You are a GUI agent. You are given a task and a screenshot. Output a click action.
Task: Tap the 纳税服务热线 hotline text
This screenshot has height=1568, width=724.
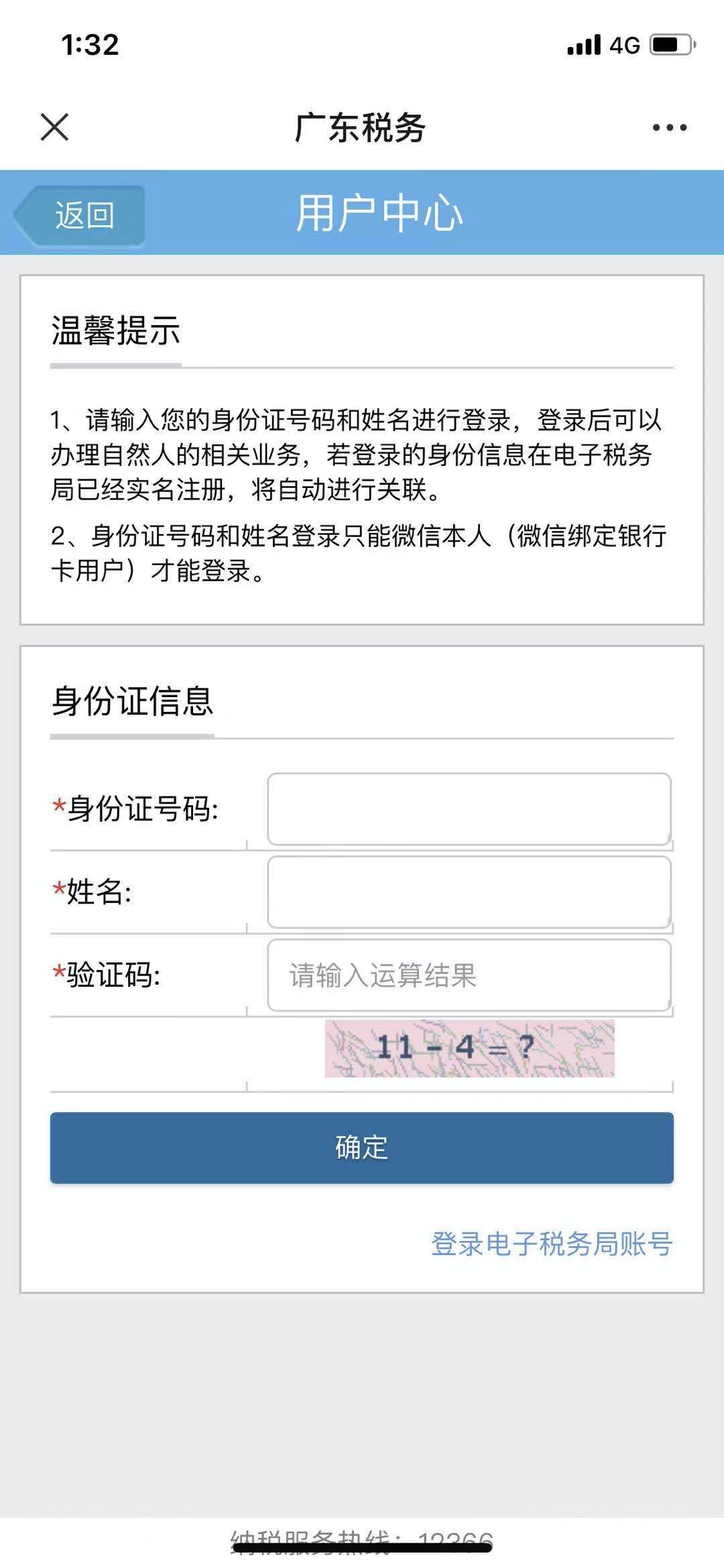pos(362,1541)
